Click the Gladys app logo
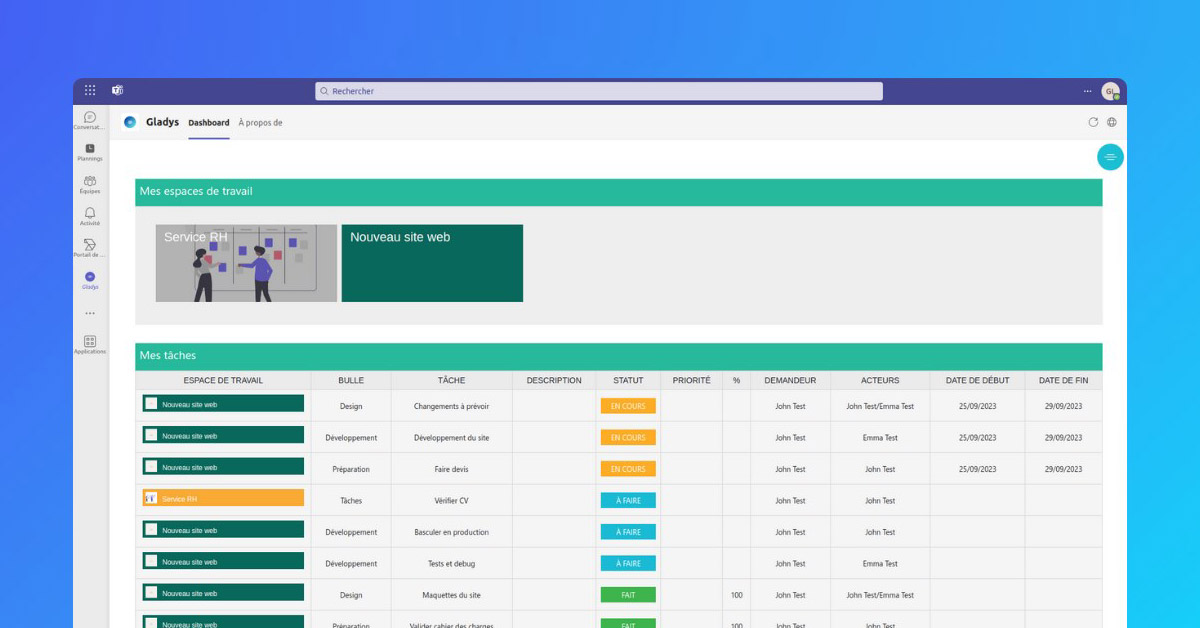The width and height of the screenshot is (1200, 628). tap(130, 122)
